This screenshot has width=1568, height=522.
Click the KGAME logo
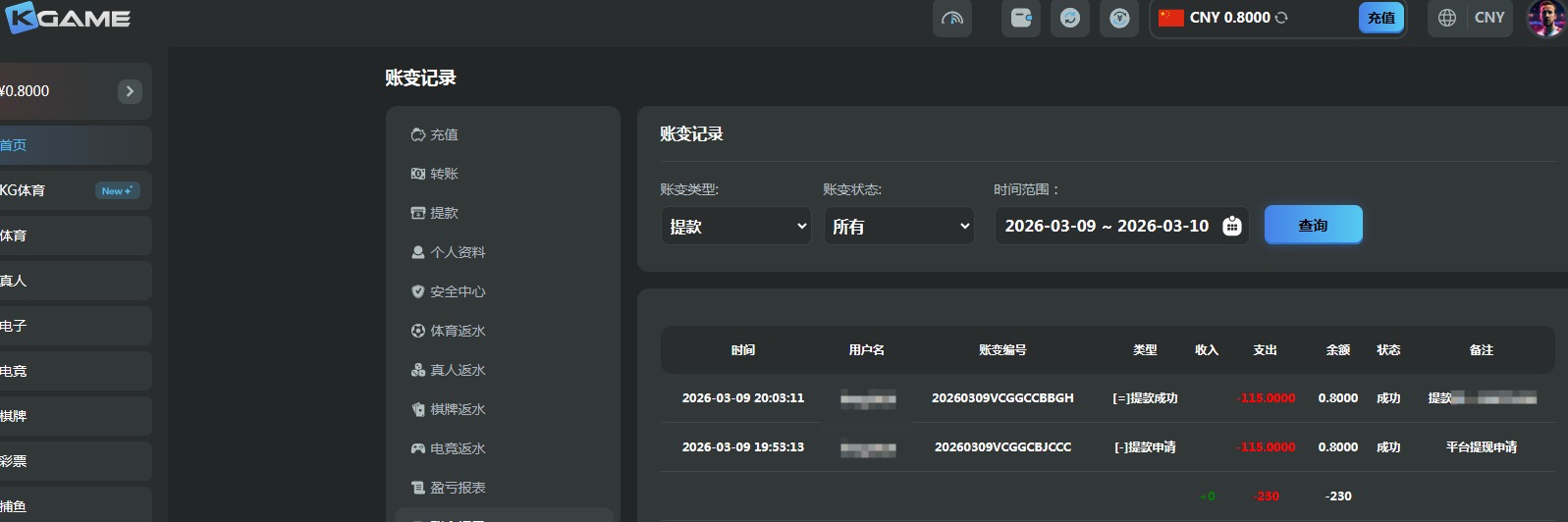[66, 18]
